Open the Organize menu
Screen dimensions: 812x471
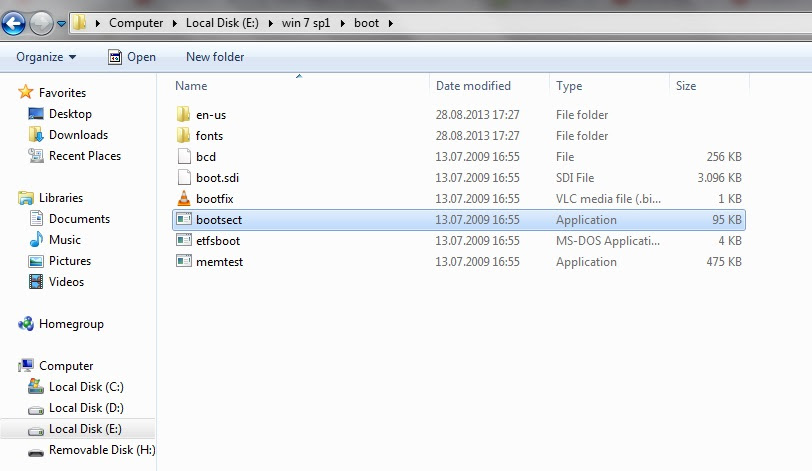[x=46, y=57]
